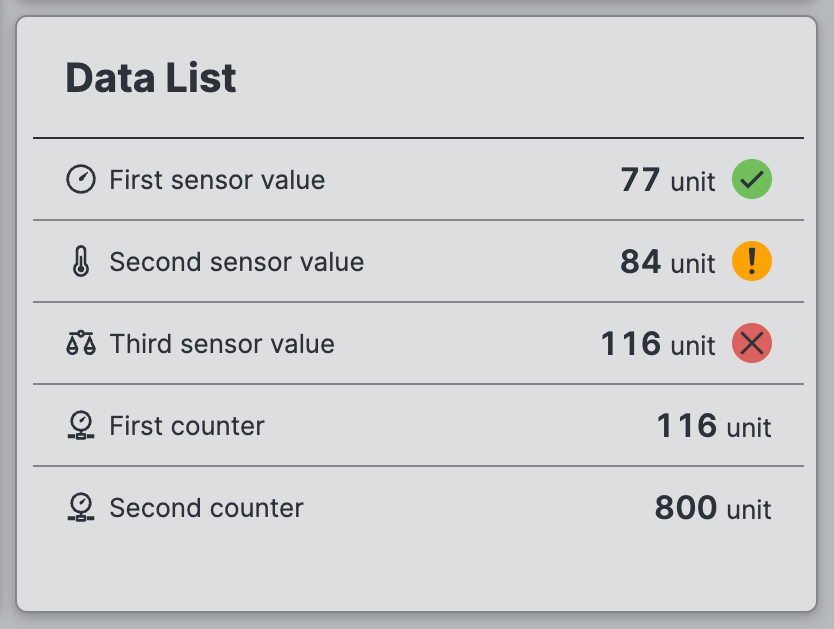Select the First counter label

click(187, 426)
